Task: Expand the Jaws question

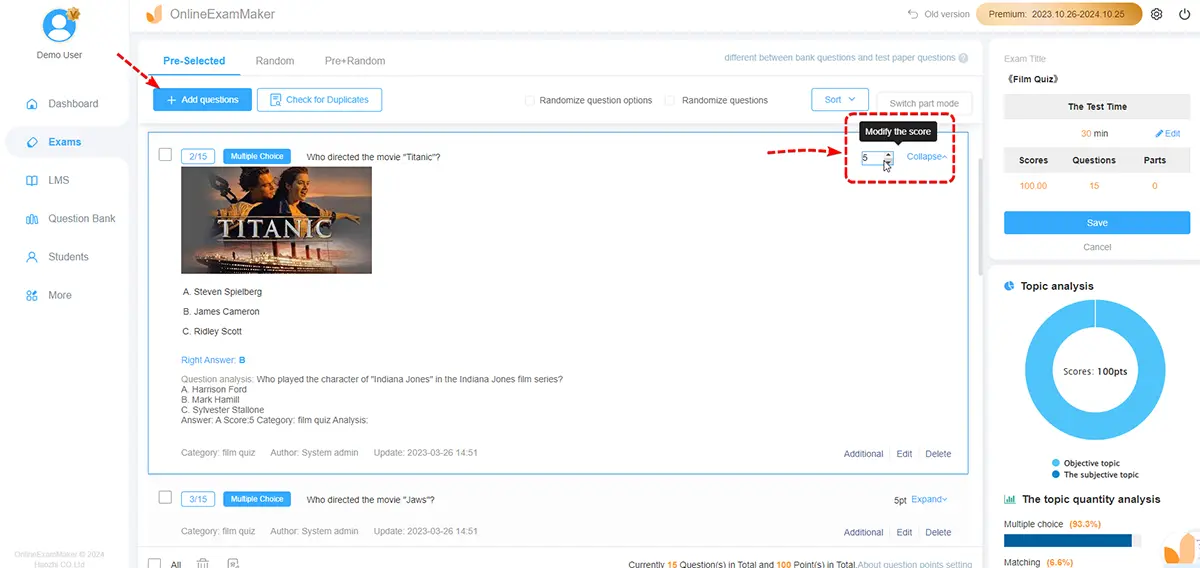Action: [929, 499]
